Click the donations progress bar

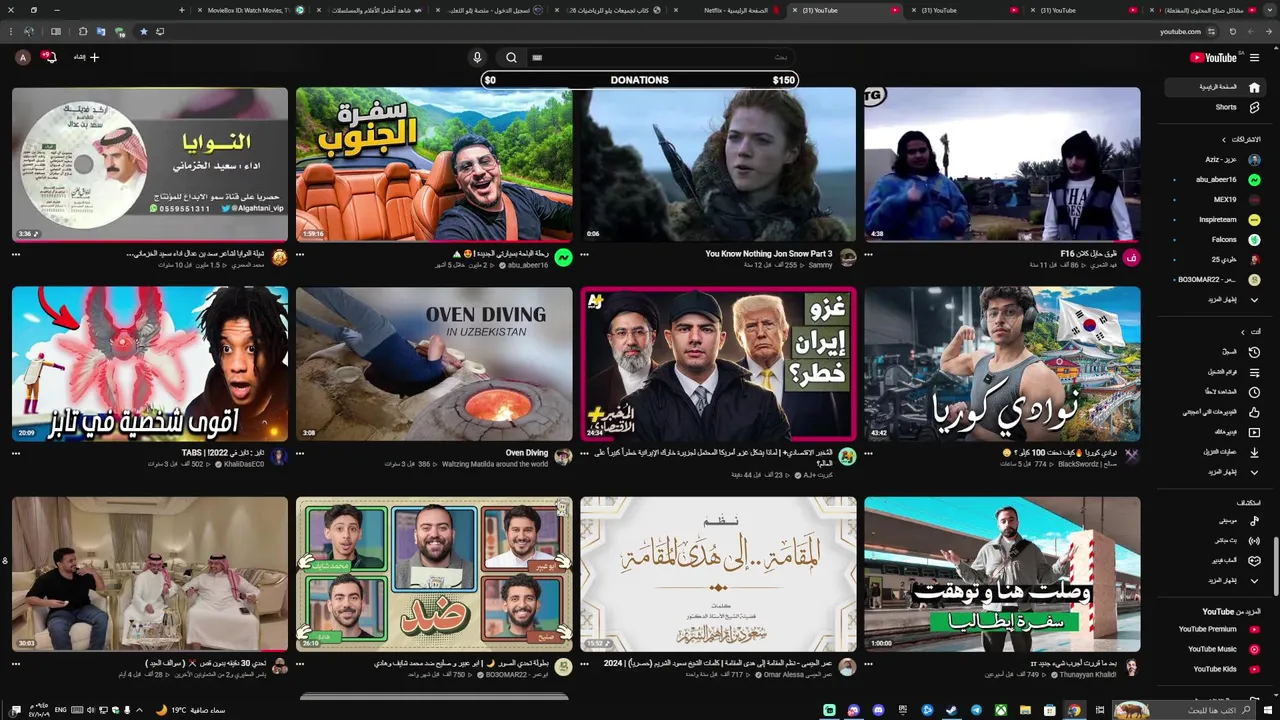click(639, 80)
